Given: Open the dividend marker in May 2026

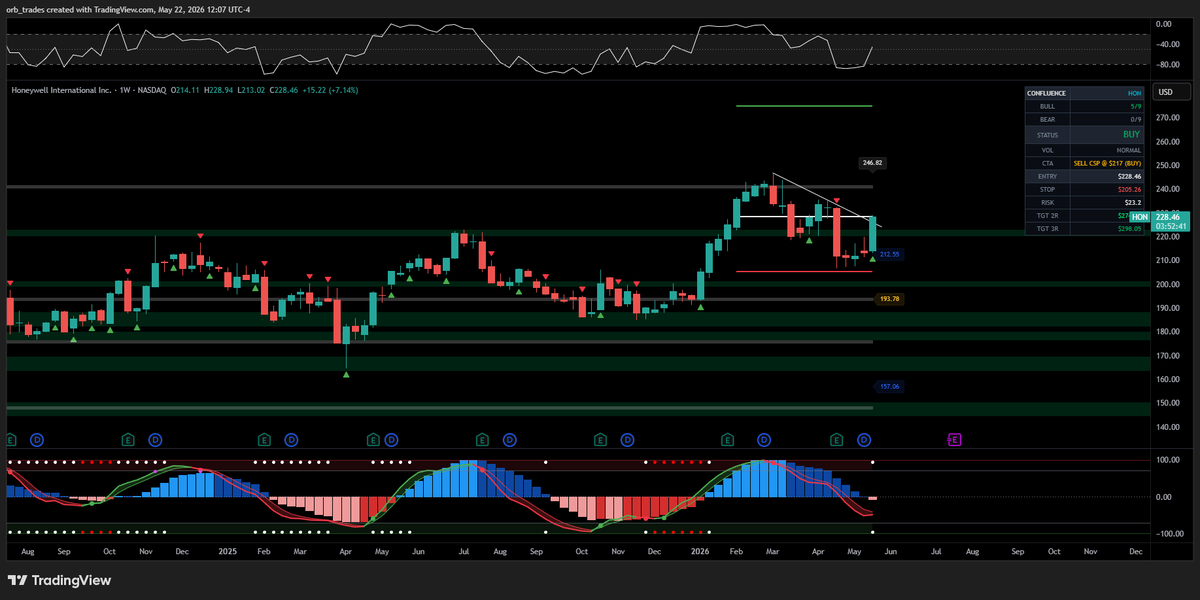Looking at the screenshot, I should pos(864,439).
